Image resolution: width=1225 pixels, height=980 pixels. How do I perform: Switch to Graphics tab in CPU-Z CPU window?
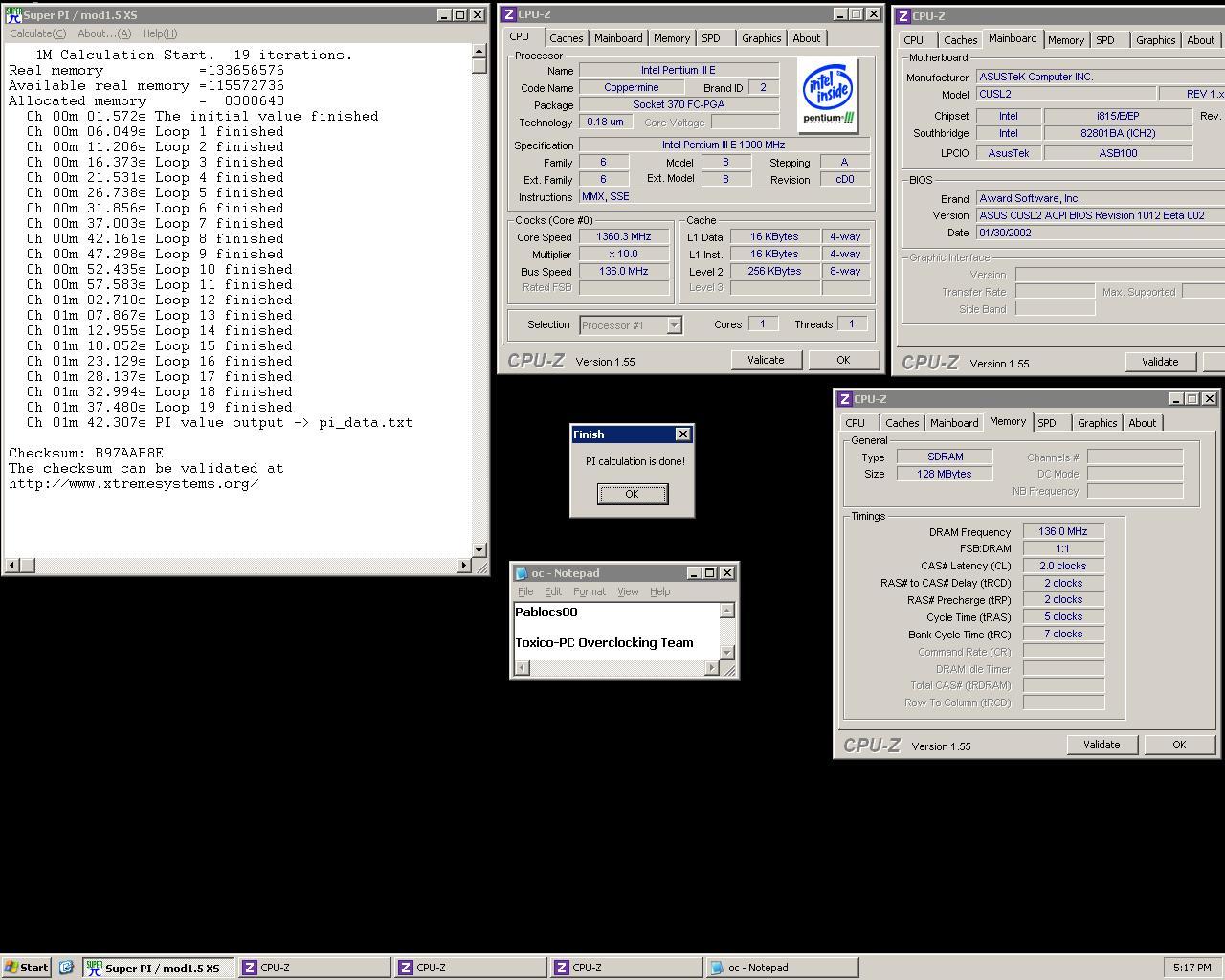(762, 38)
